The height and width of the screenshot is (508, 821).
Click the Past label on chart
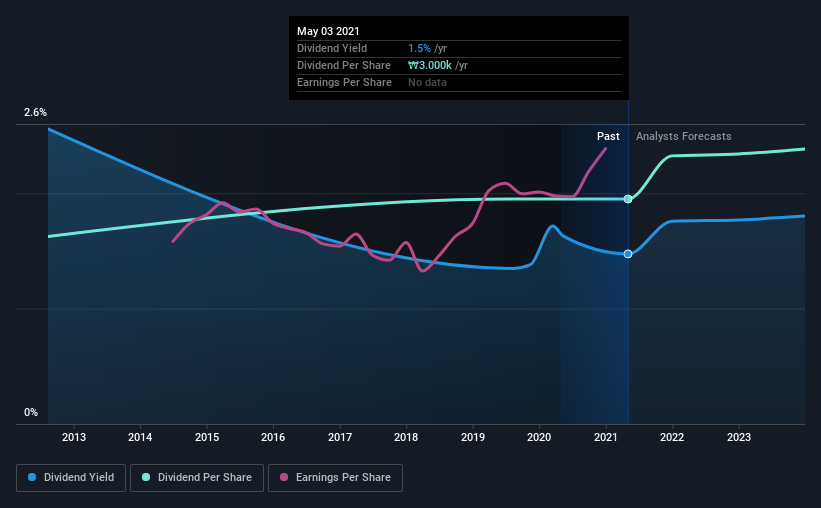point(608,136)
